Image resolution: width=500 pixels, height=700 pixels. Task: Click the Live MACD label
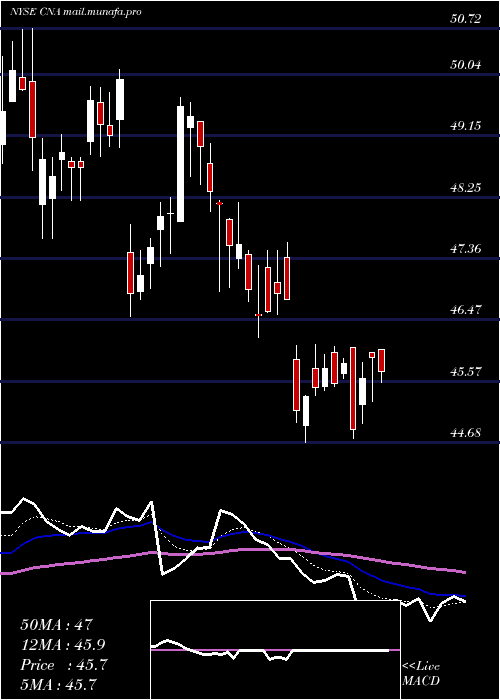click(421, 674)
